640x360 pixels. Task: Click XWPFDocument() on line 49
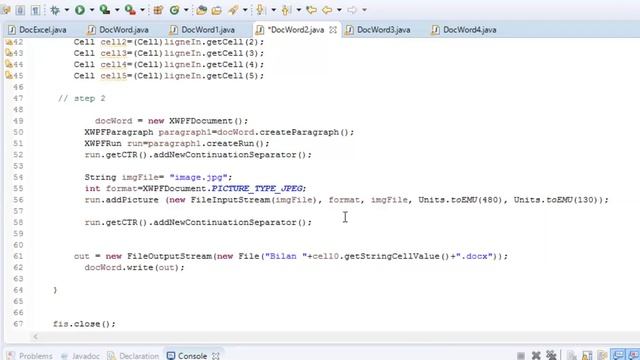coord(206,121)
